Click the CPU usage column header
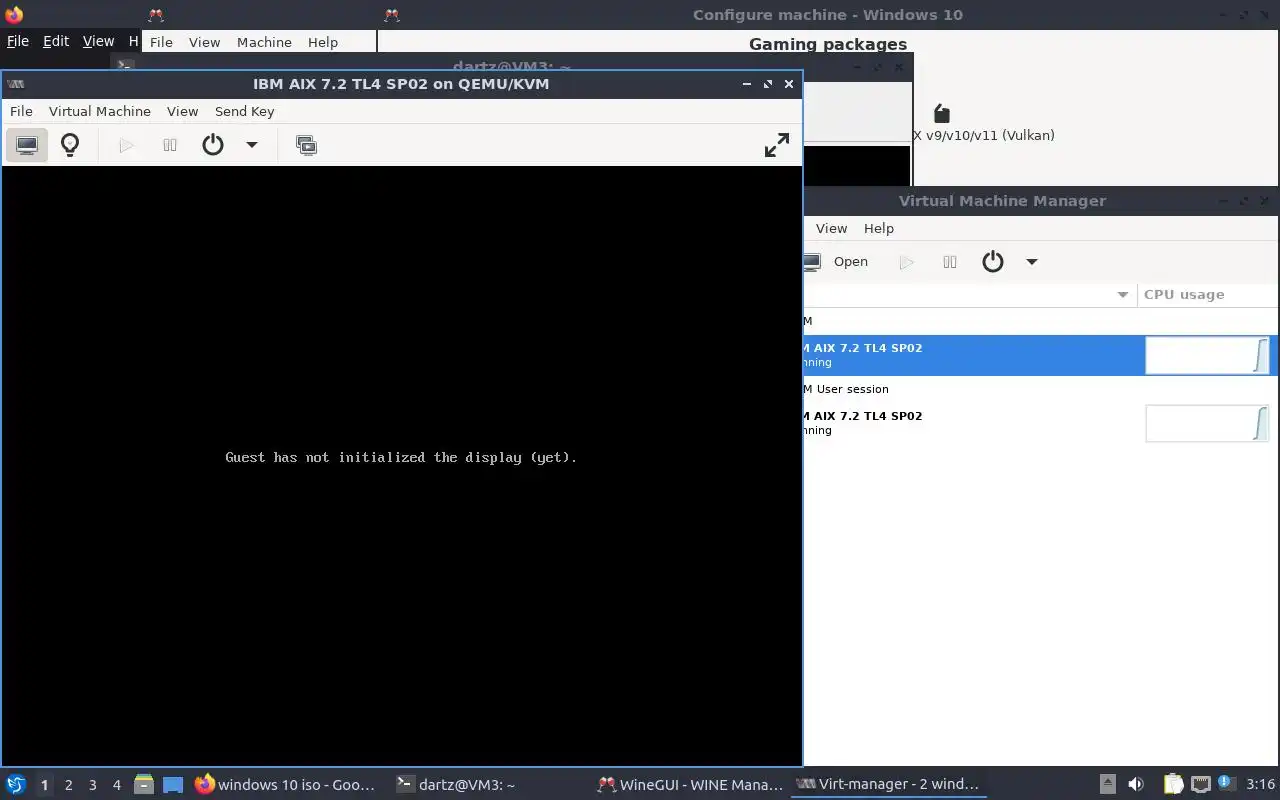The width and height of the screenshot is (1280, 800). [x=1206, y=295]
